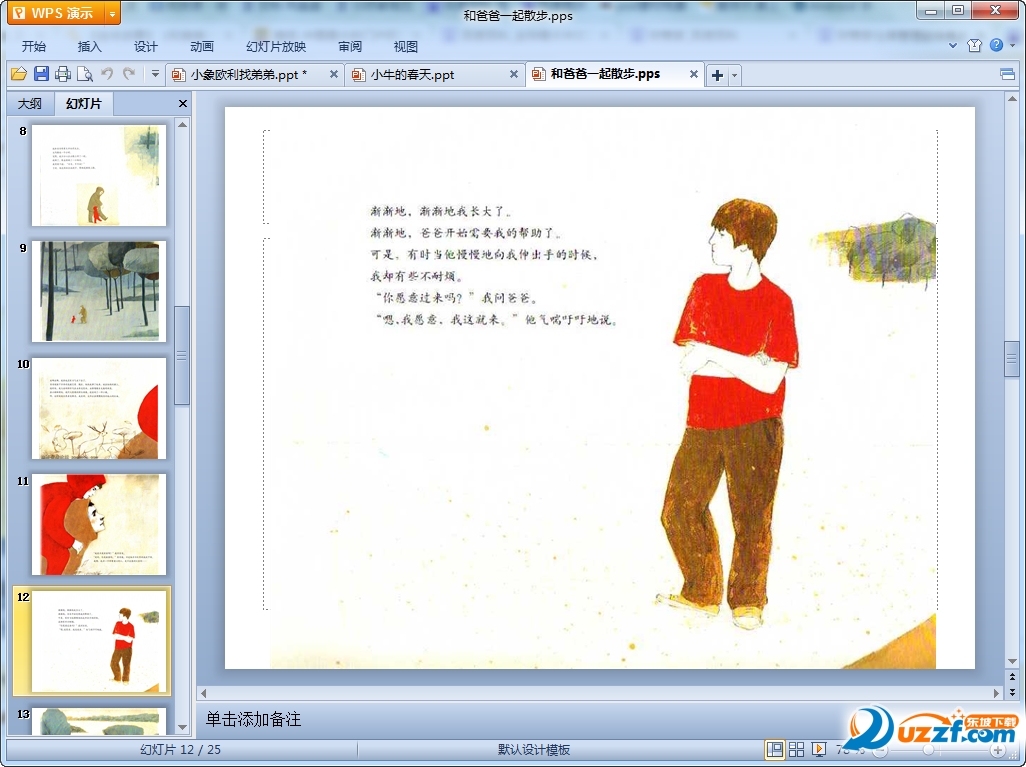Open the skin (shirt) icon settings

pyautogui.click(x=974, y=45)
